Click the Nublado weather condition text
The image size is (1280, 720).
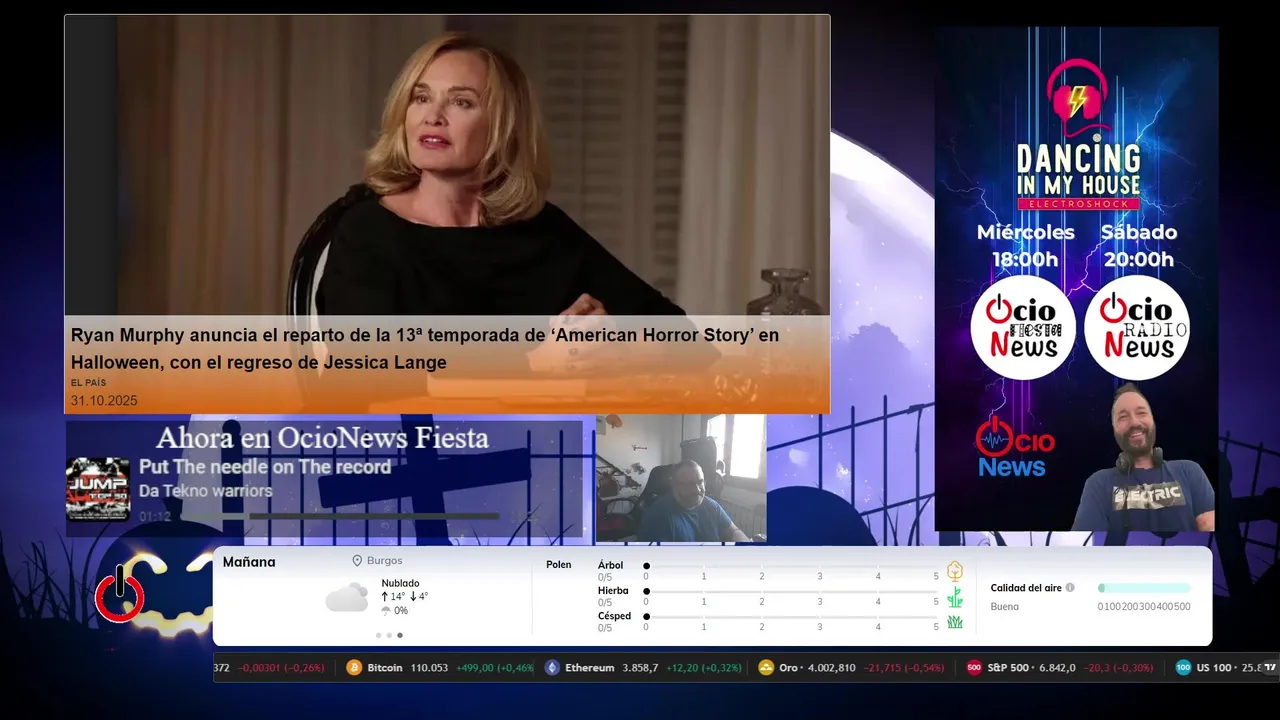tap(400, 583)
